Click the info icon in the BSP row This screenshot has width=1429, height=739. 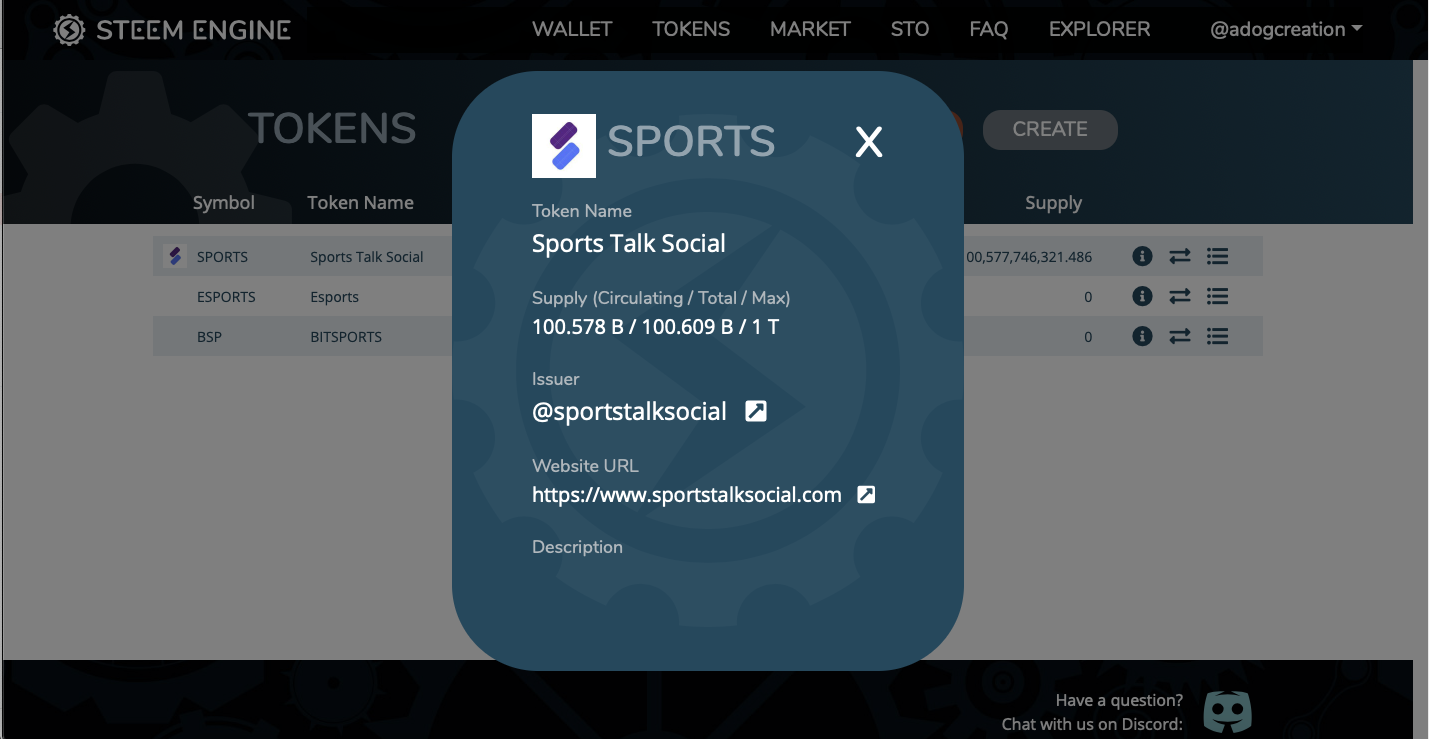coord(1142,337)
